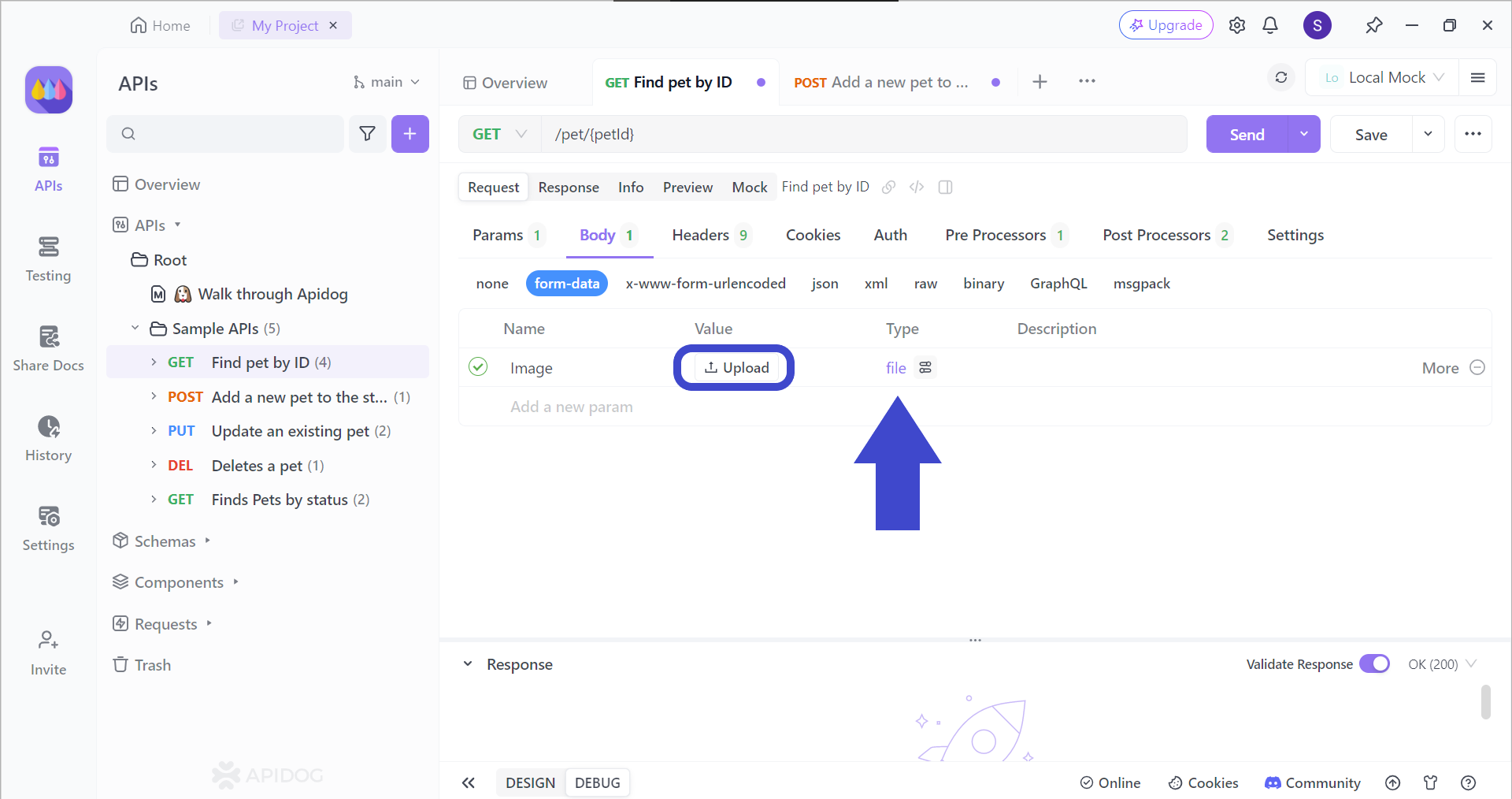Select json body type

[x=825, y=283]
